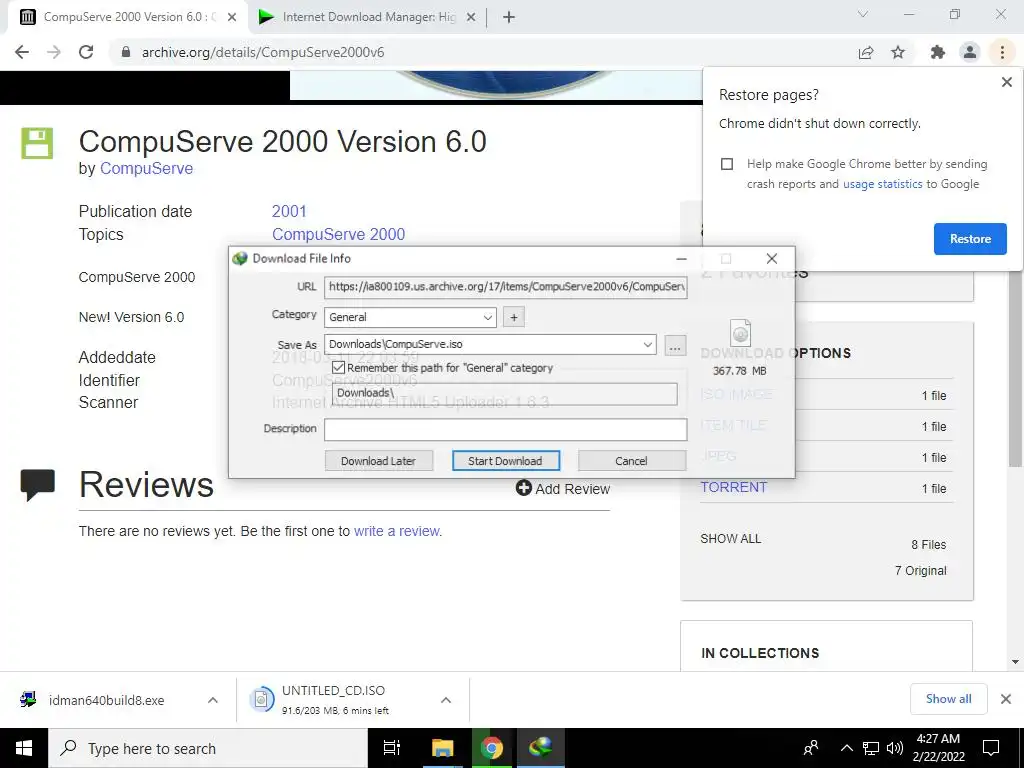Viewport: 1024px width, 768px height.
Task: Click the green floppy disk software icon
Action: 37,143
